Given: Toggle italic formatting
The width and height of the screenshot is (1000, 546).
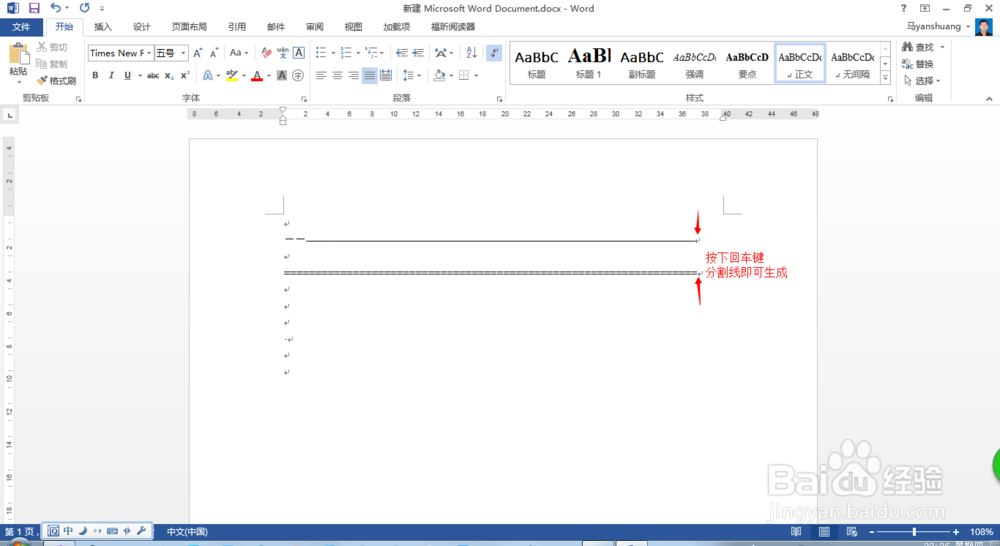Looking at the screenshot, I should [x=111, y=75].
